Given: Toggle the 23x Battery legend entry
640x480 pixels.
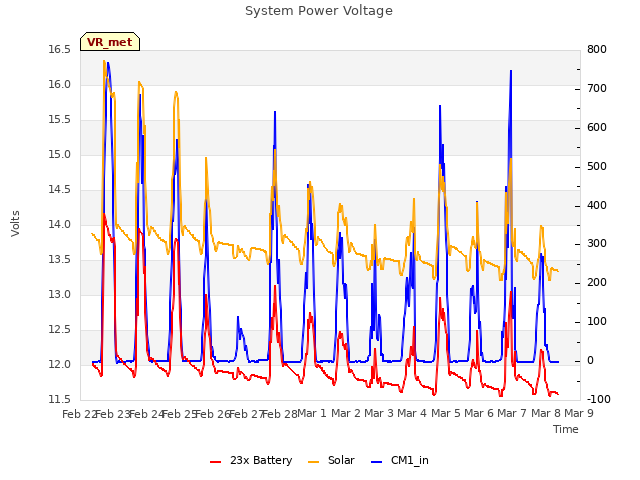Looking at the screenshot, I should (x=251, y=460).
